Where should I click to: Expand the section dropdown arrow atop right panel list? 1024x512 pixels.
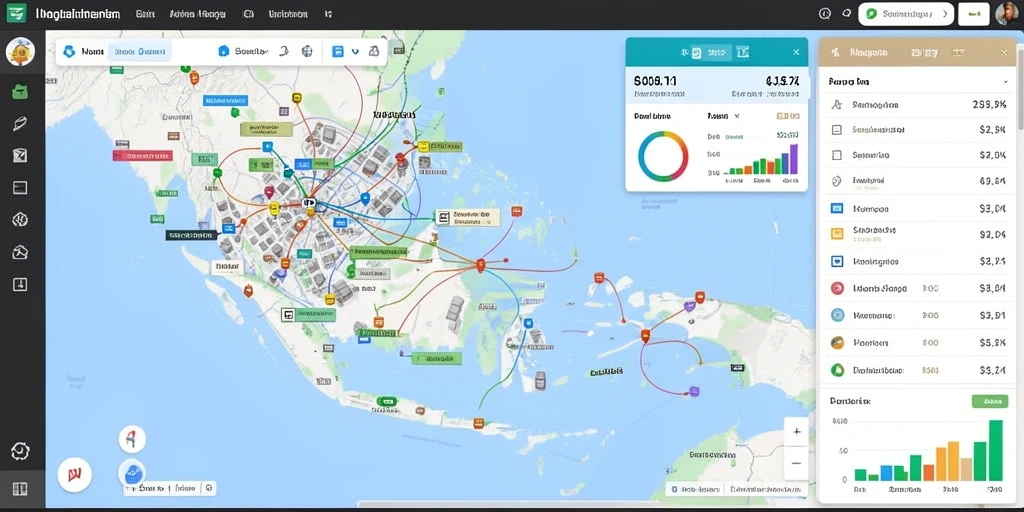click(1006, 82)
